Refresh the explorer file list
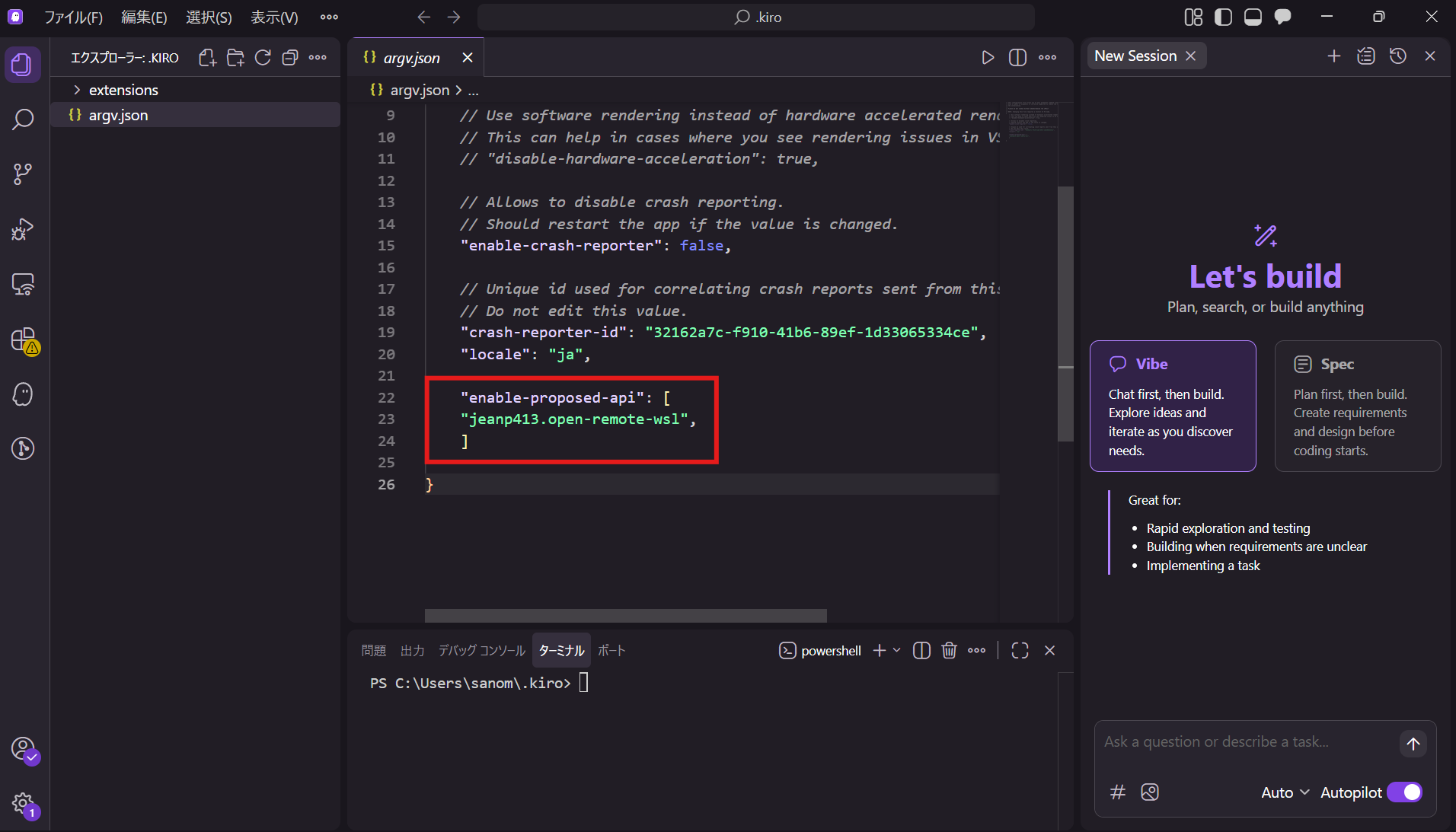 (x=263, y=57)
